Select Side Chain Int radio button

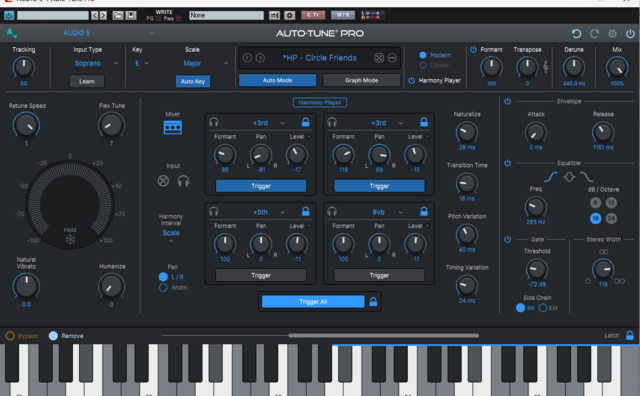pos(520,308)
